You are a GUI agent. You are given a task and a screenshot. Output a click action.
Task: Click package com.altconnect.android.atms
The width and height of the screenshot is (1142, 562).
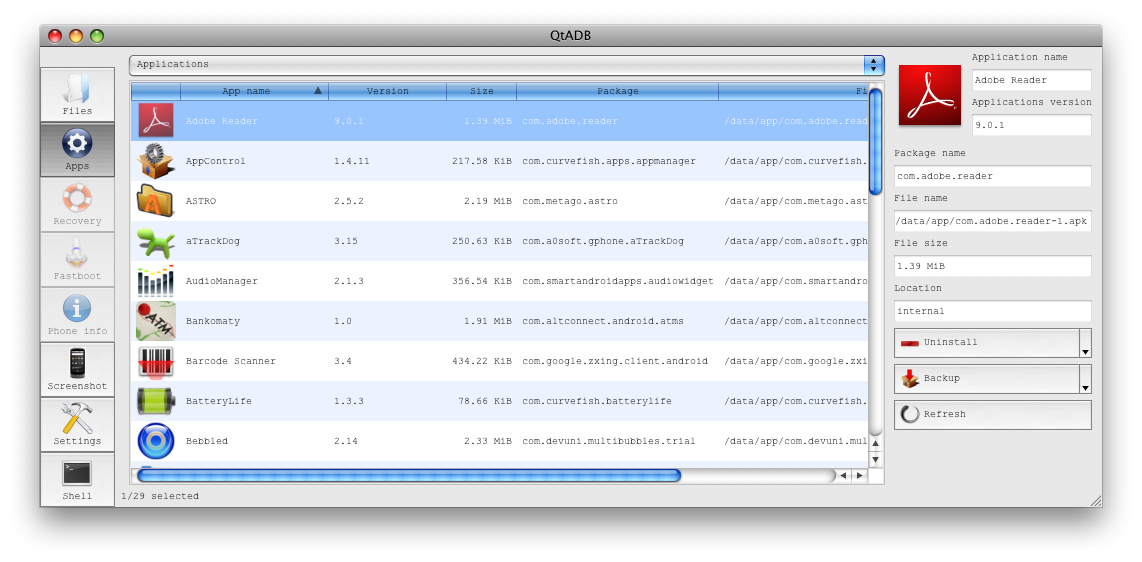[x=603, y=321]
